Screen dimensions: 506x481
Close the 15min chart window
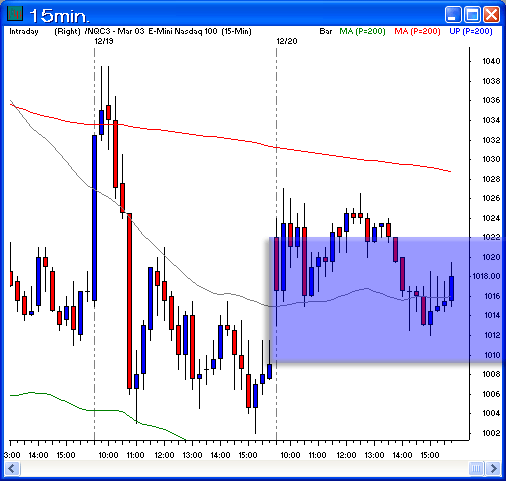(491, 15)
